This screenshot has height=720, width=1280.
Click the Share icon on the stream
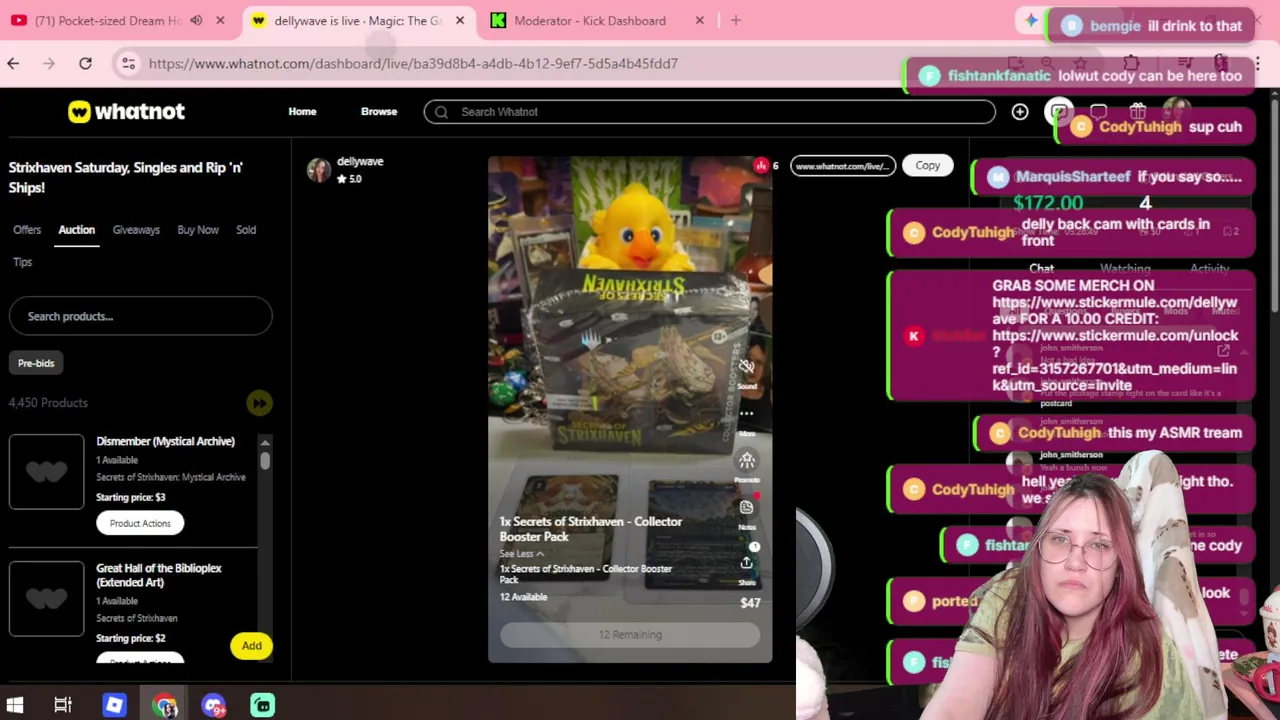[x=746, y=563]
